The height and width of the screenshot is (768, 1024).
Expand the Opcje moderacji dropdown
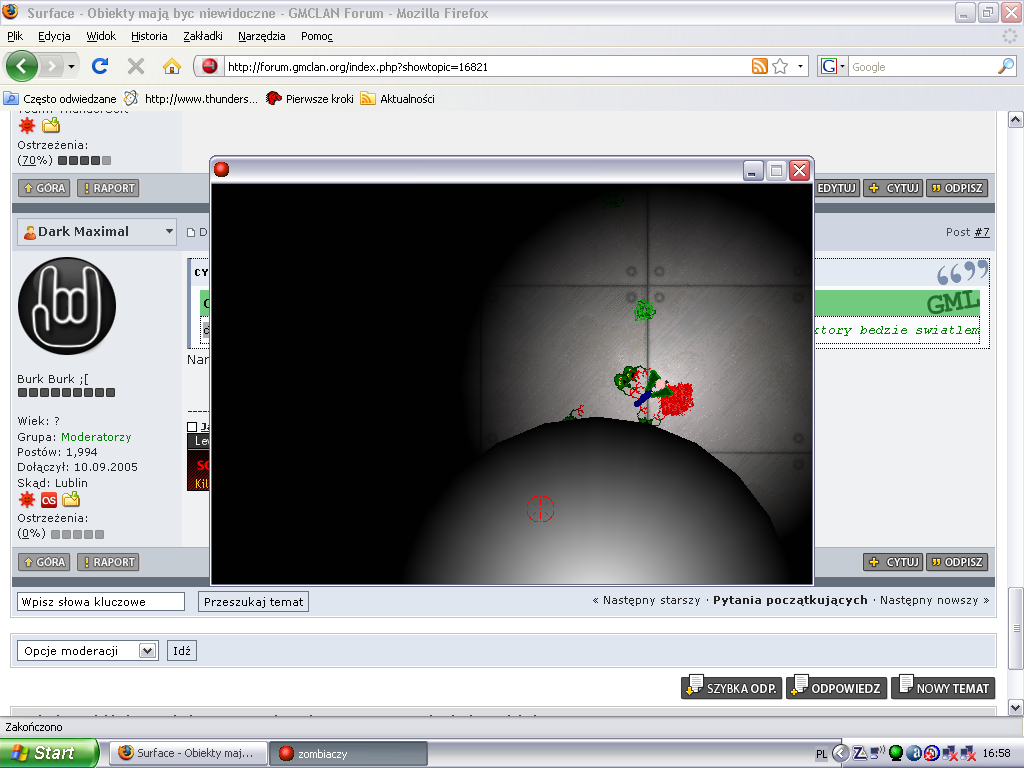pos(147,651)
